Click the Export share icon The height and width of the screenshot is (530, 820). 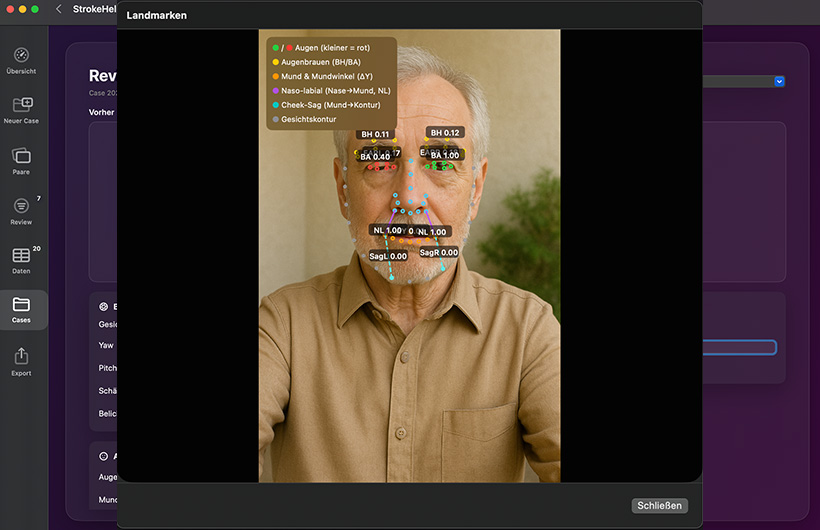pyautogui.click(x=22, y=357)
